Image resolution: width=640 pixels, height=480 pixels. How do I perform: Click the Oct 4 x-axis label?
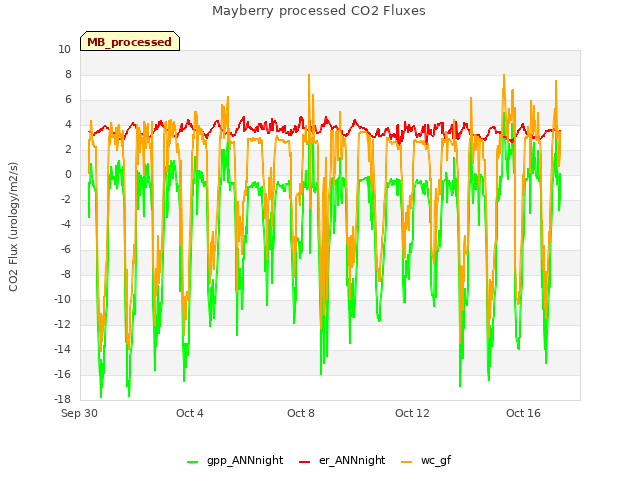click(x=190, y=413)
